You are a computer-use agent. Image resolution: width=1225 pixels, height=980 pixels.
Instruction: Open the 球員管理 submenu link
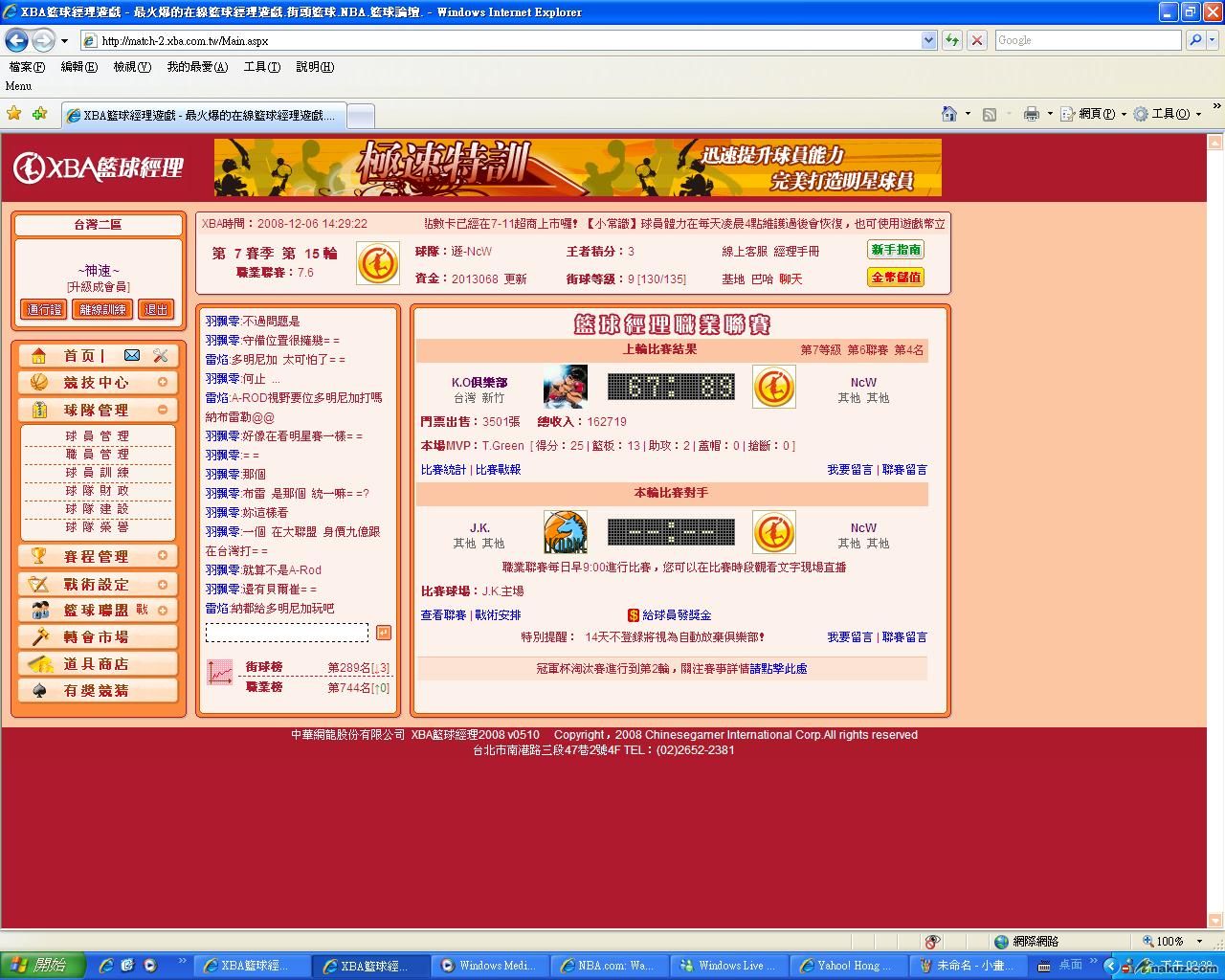97,436
